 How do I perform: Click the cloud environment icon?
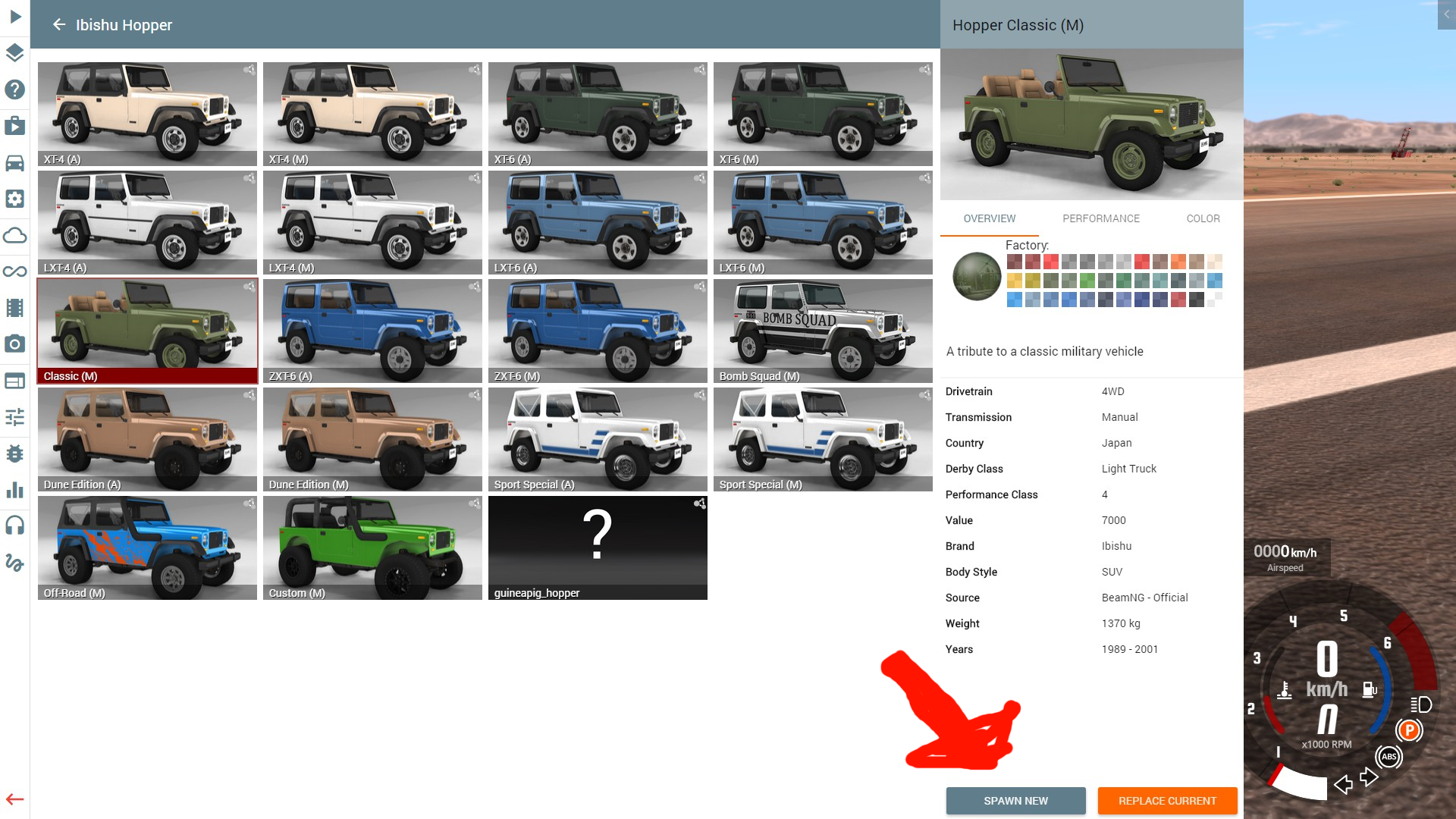(15, 235)
